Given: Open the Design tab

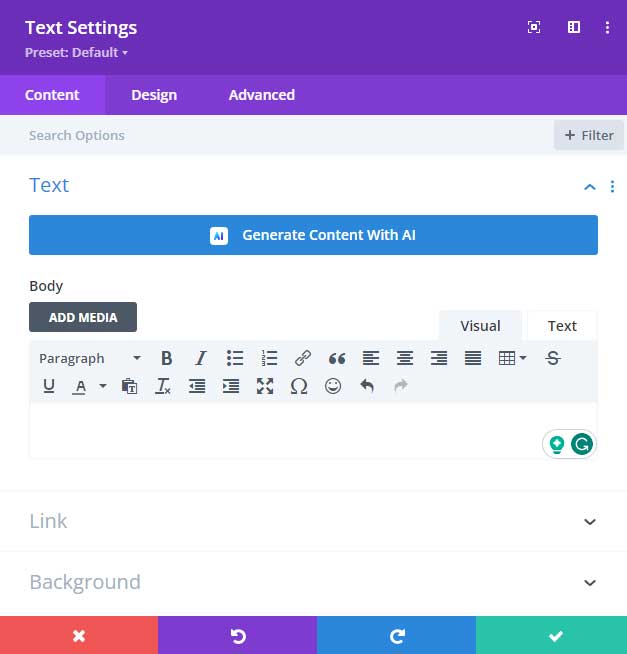Looking at the screenshot, I should [154, 95].
